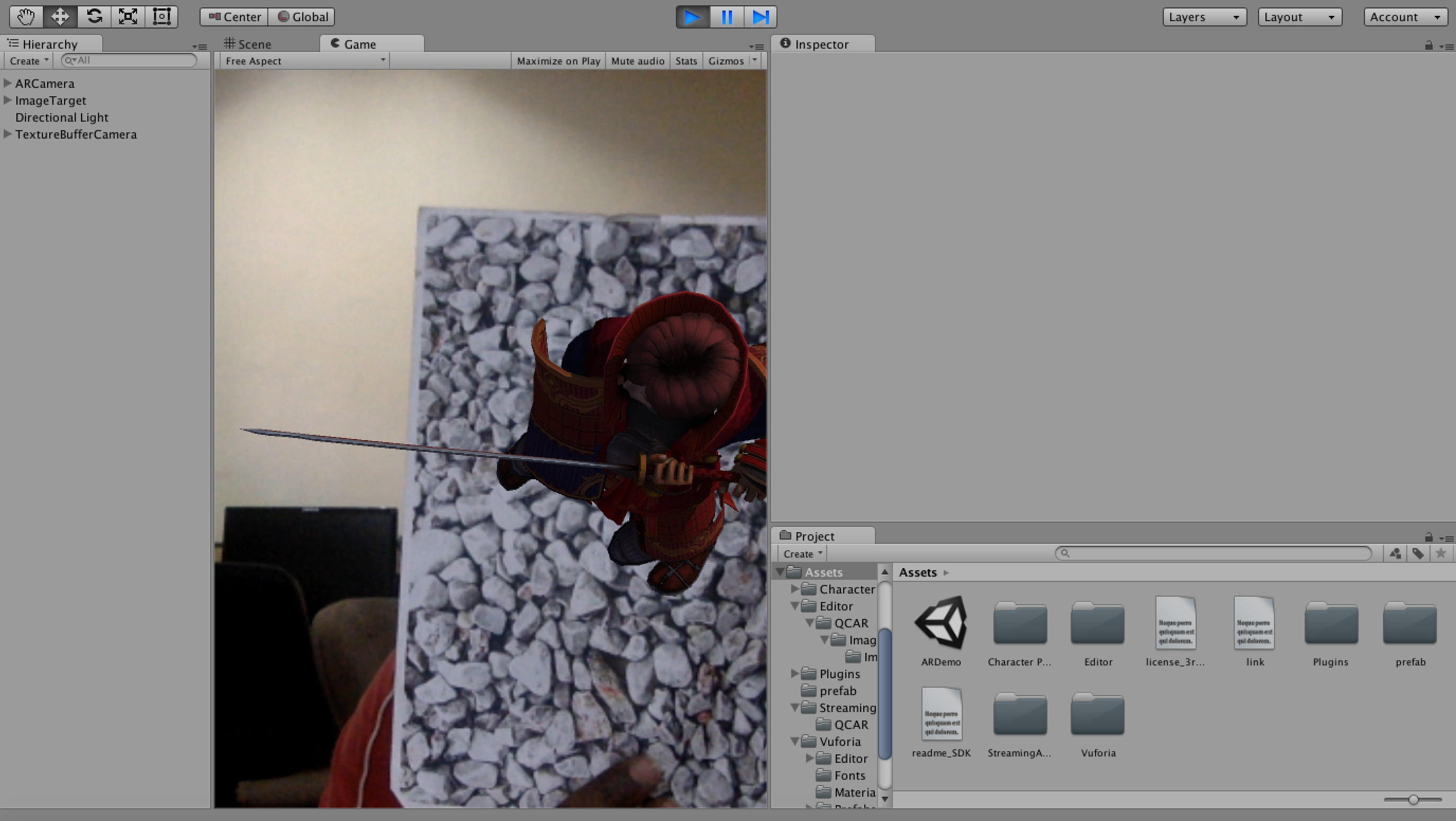The height and width of the screenshot is (821, 1456).
Task: Lock the Inspector panel
Action: coord(1428,45)
